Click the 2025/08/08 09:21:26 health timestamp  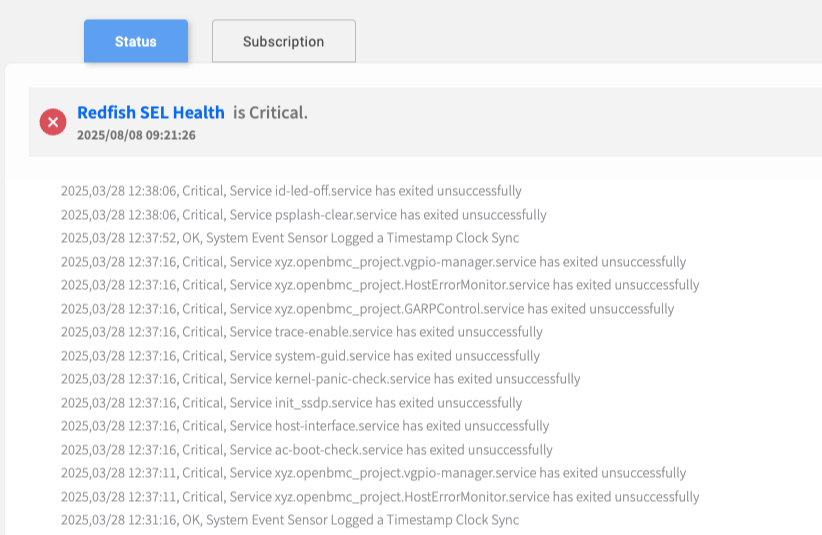point(136,135)
